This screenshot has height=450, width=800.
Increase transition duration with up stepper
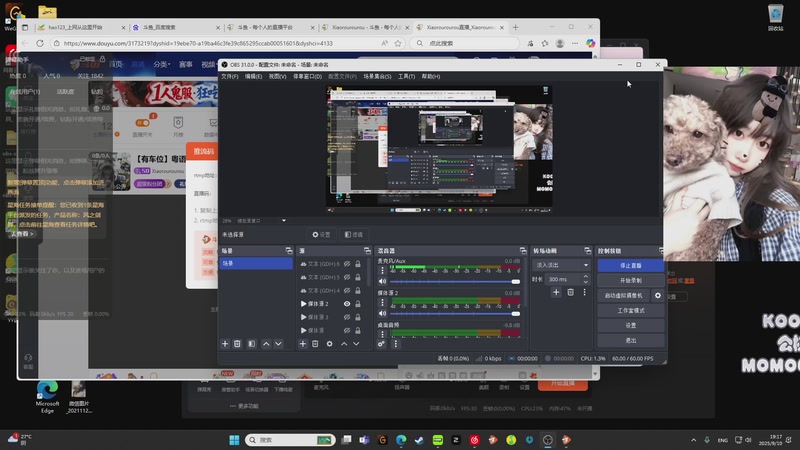(x=586, y=277)
